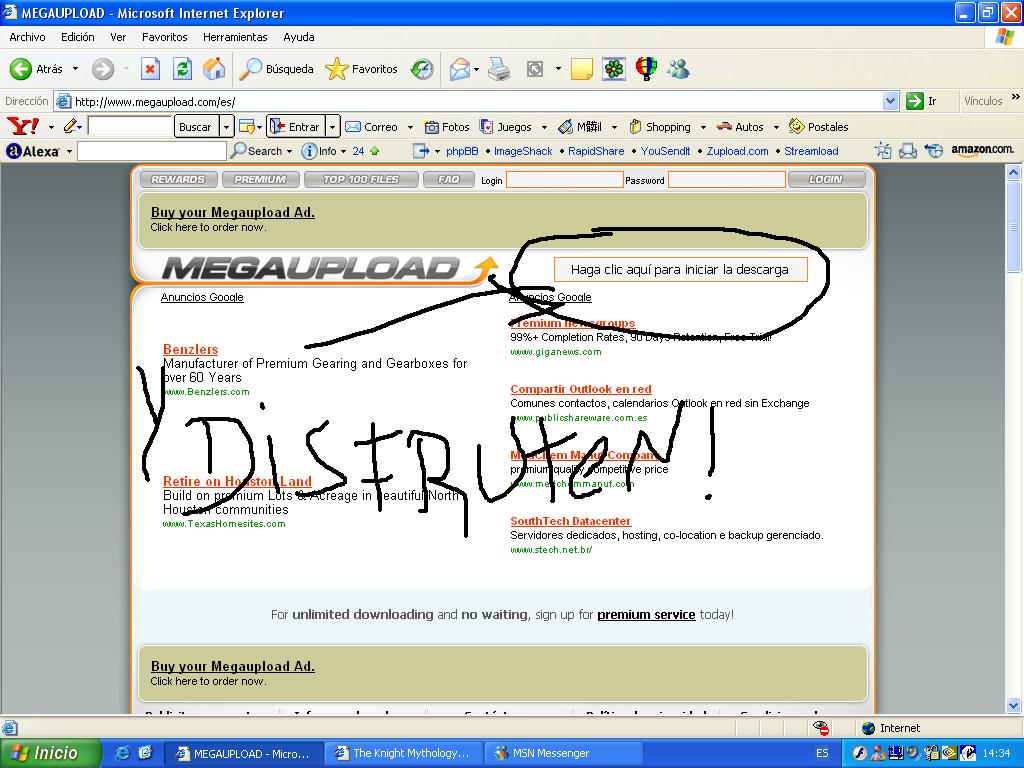Expand the Correo dropdown arrow
1024x768 pixels.
[410, 127]
